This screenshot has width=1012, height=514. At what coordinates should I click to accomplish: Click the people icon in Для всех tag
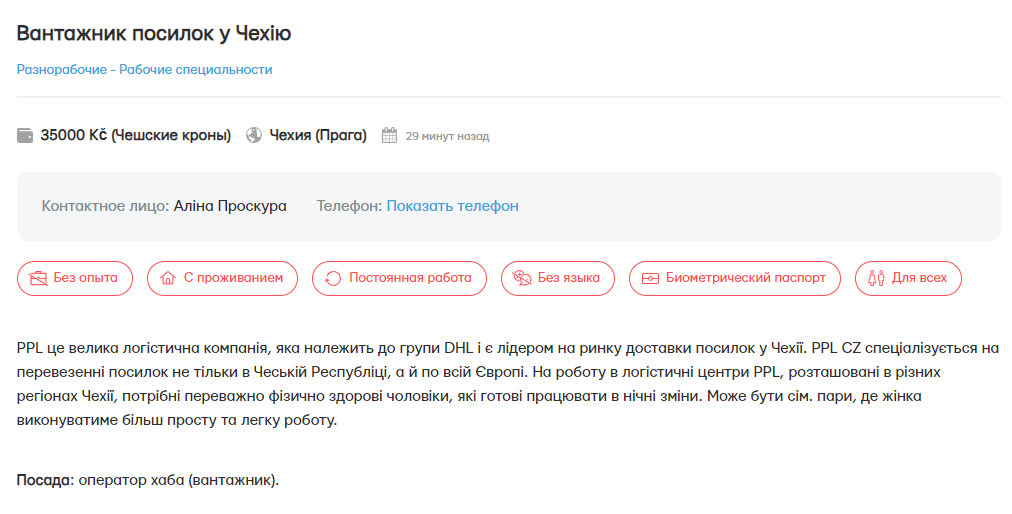(876, 278)
